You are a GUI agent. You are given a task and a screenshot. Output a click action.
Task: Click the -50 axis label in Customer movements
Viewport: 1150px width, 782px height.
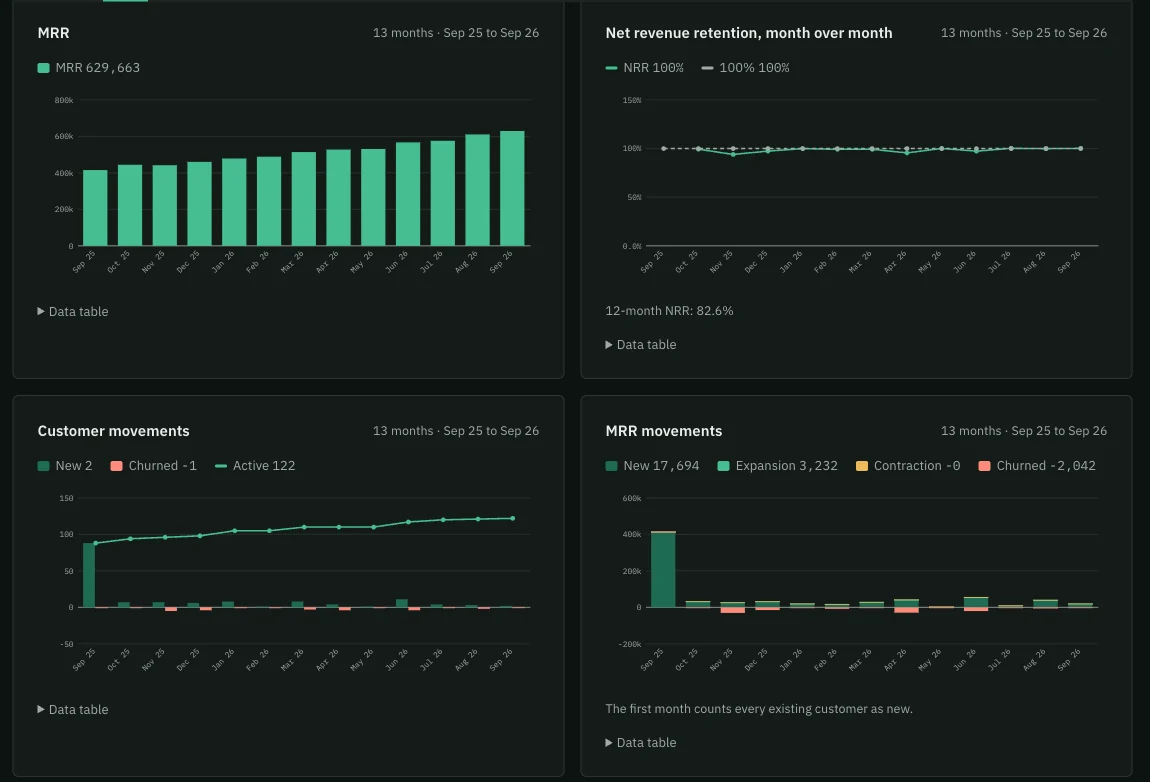[66, 645]
